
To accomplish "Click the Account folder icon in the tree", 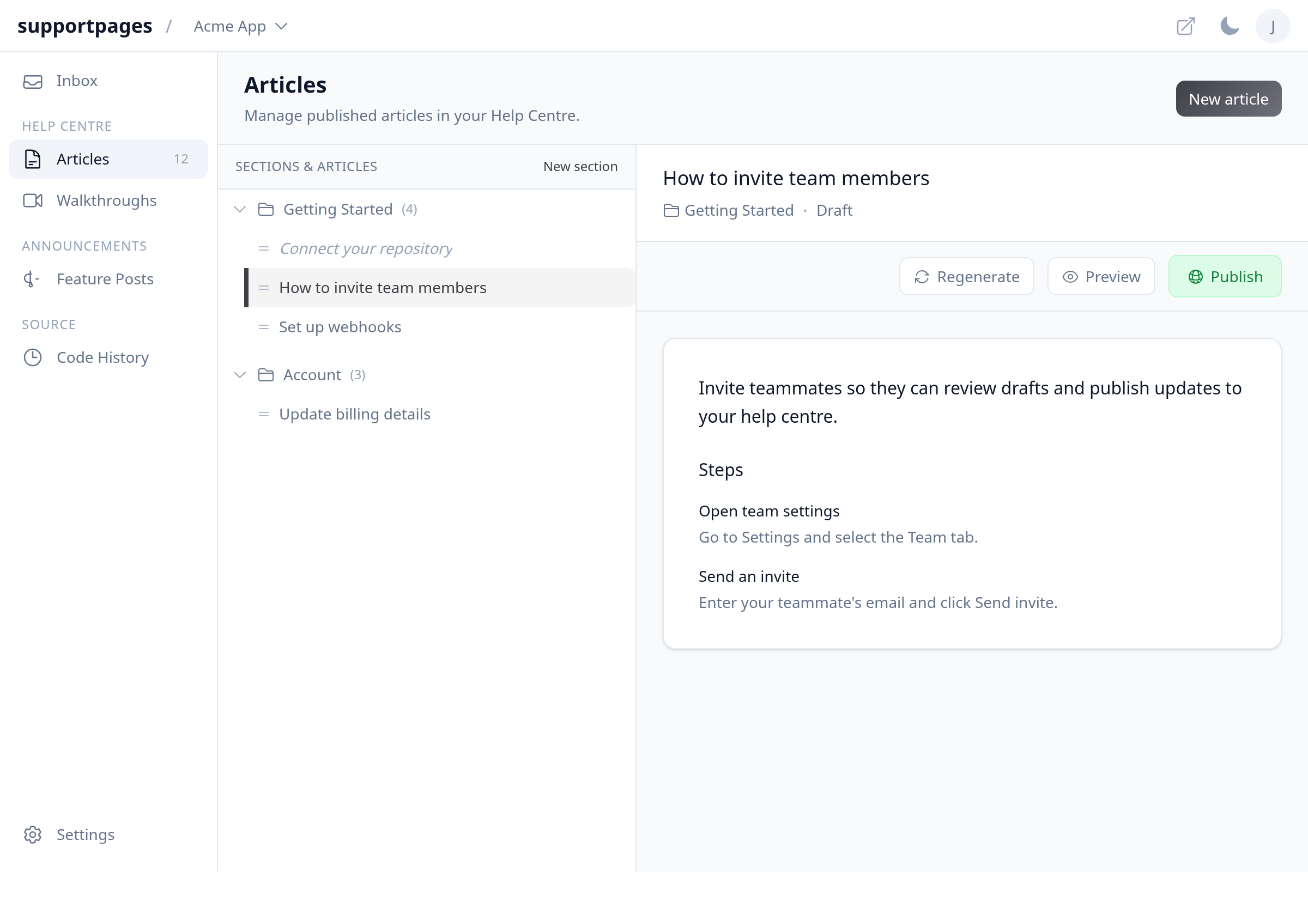I will [266, 375].
